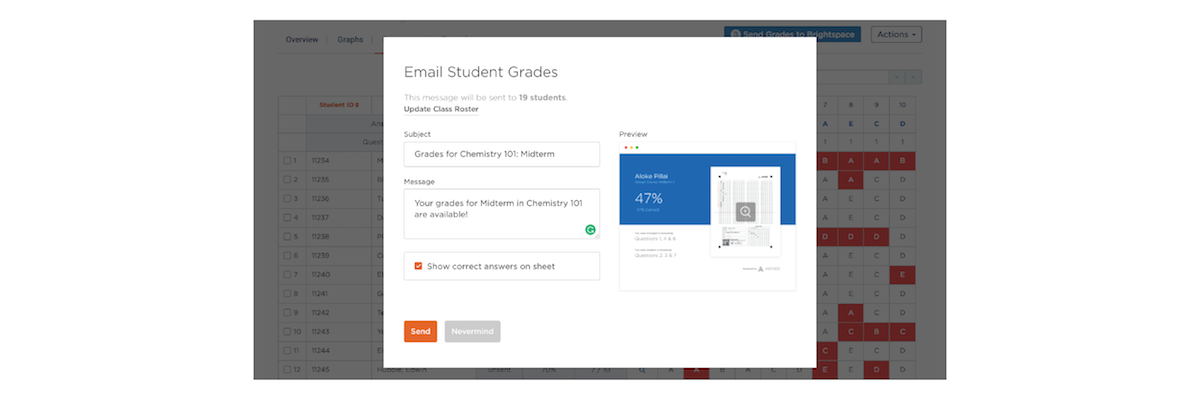The height and width of the screenshot is (400, 1200).
Task: Click the blue magnifier icon in row 12
Action: pos(643,370)
